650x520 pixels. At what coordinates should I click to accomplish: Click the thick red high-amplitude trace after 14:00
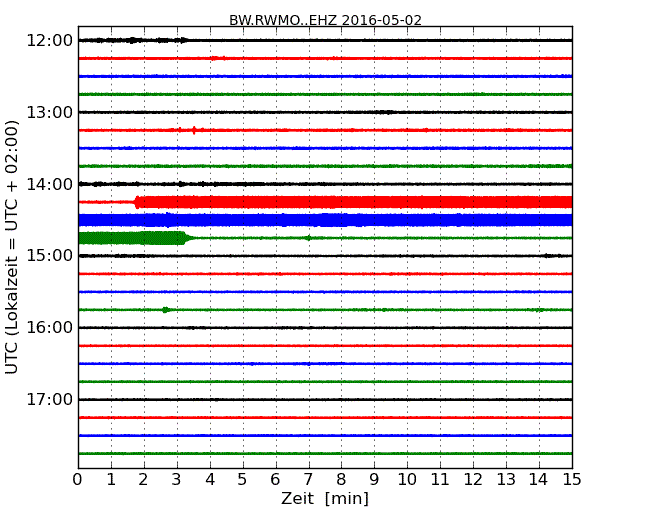click(354, 202)
